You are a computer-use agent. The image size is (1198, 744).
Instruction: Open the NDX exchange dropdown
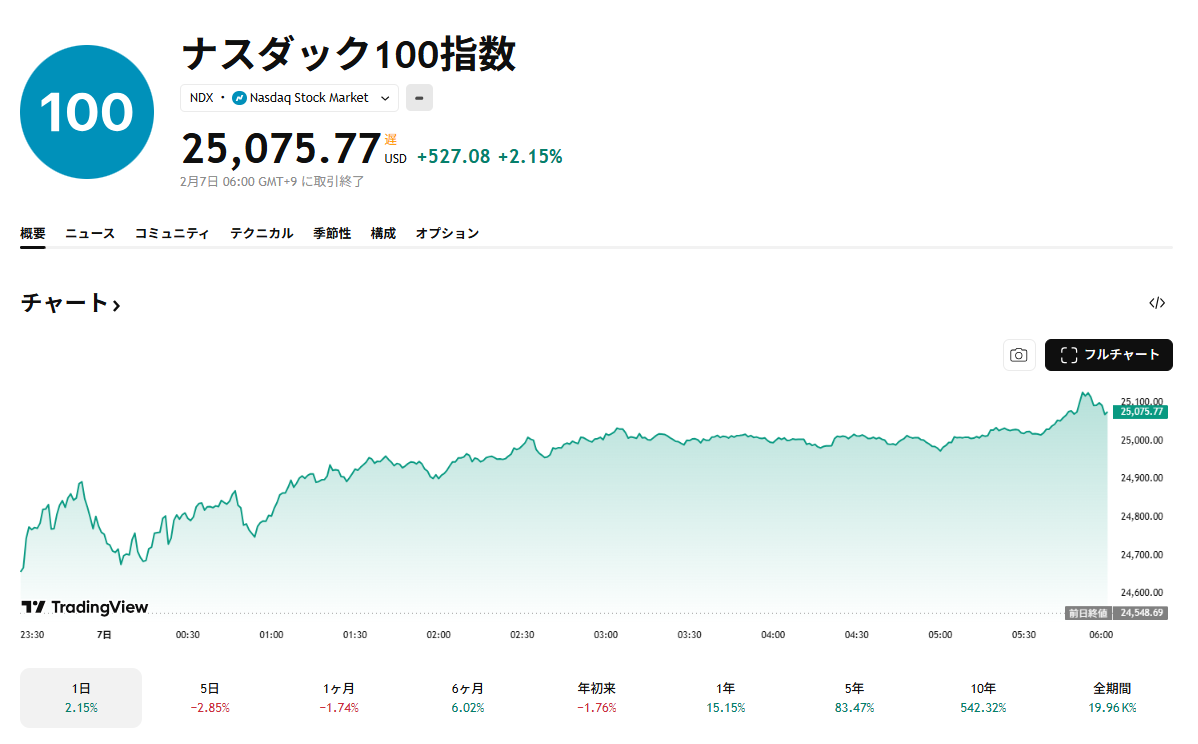tap(384, 98)
